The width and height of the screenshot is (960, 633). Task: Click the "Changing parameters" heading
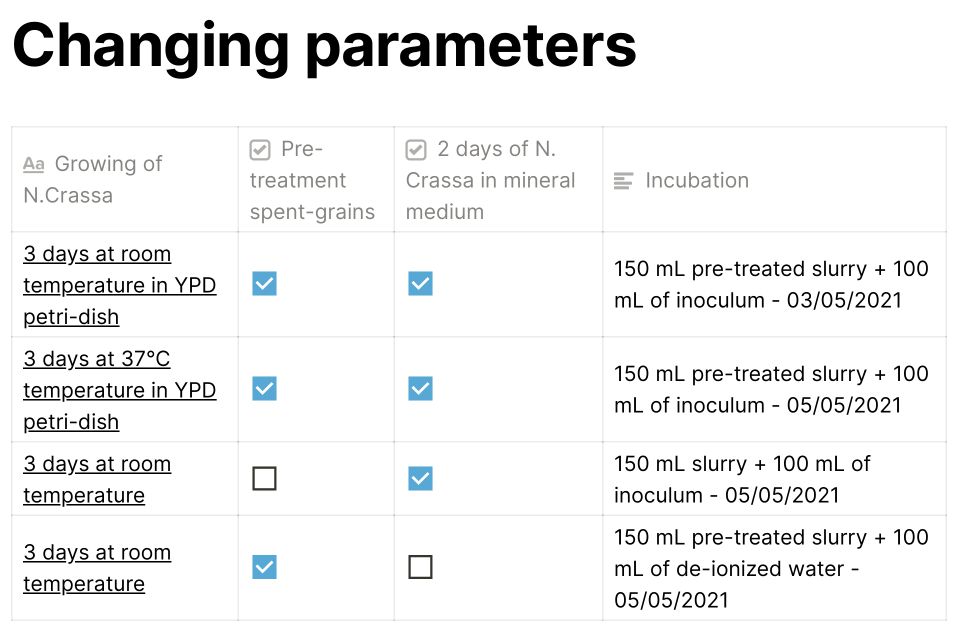pos(324,45)
